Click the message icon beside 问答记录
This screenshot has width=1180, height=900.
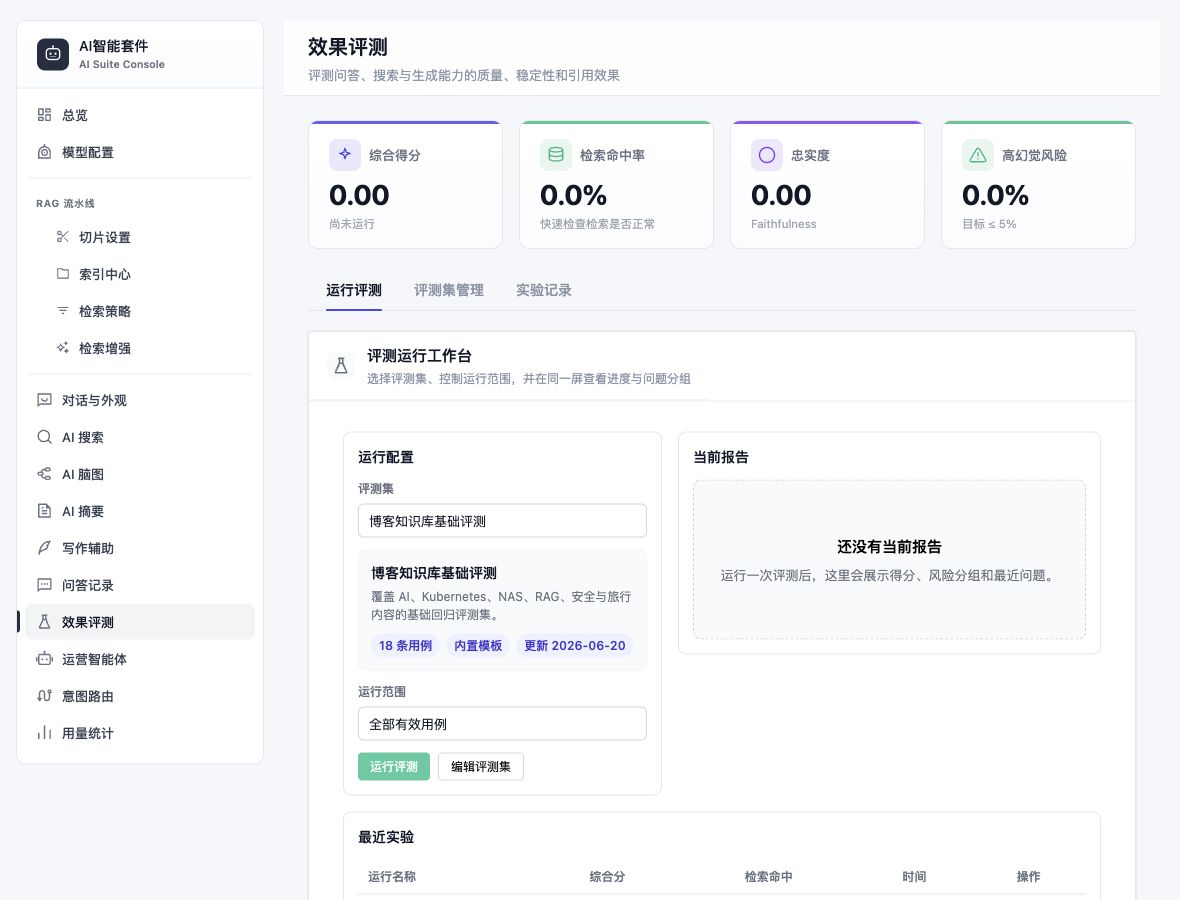[44, 584]
